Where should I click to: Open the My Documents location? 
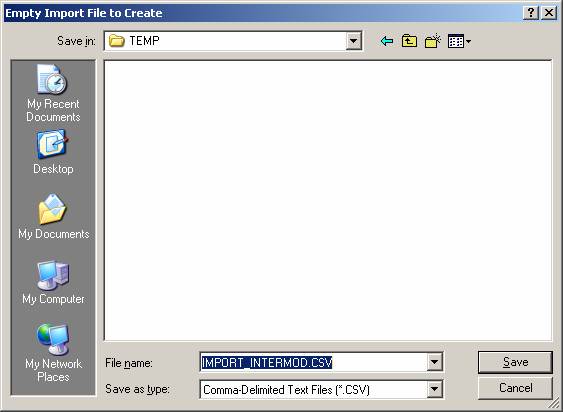53,217
